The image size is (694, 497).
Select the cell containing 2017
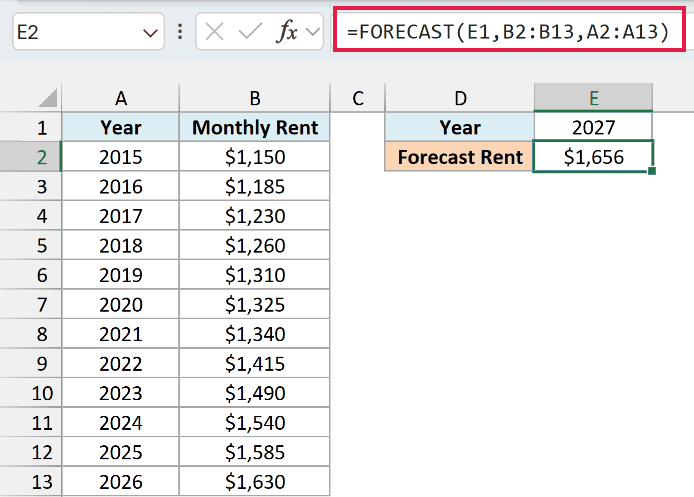coord(121,216)
